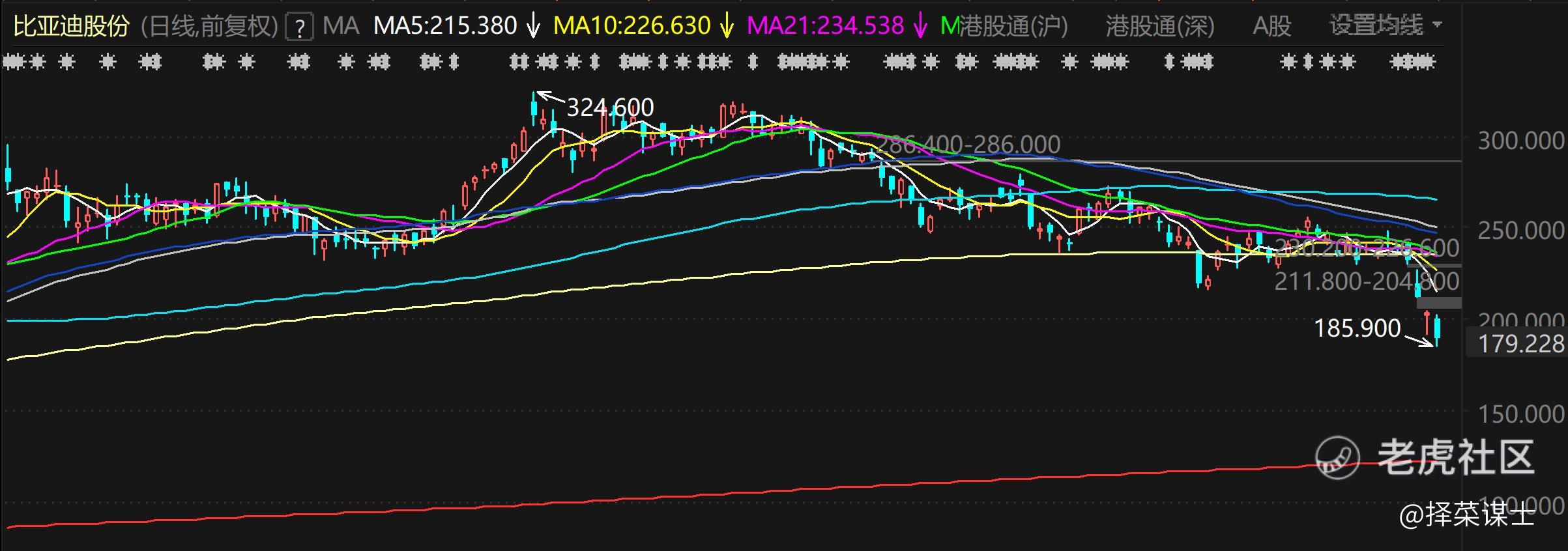This screenshot has height=551, width=1568.
Task: Click the 324.600 peak price label
Action: 610,107
